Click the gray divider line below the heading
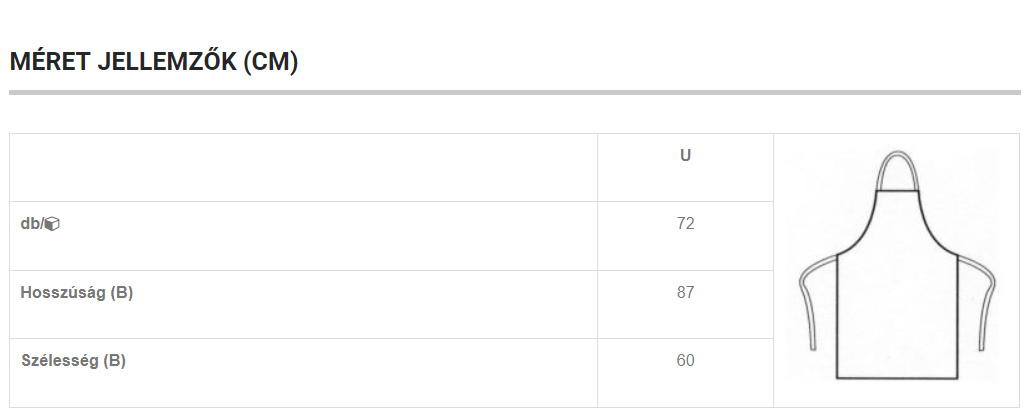The height and width of the screenshot is (420, 1025). pyautogui.click(x=514, y=92)
